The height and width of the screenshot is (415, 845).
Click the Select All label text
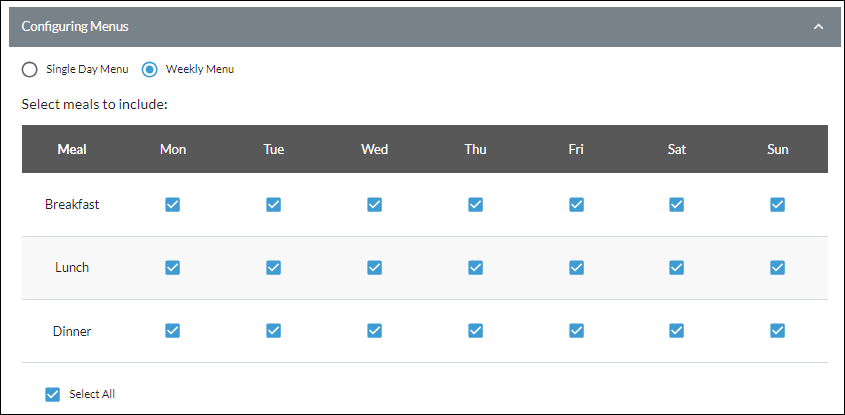[x=92, y=394]
